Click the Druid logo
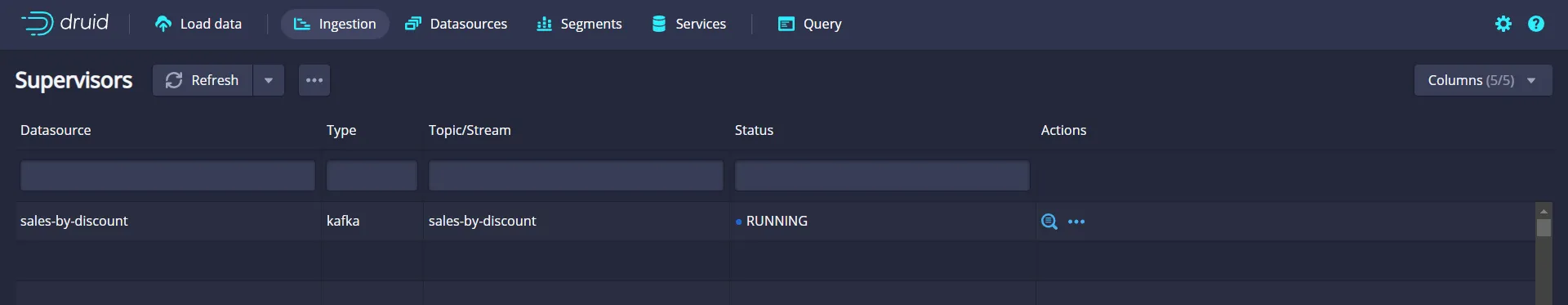 (x=65, y=23)
